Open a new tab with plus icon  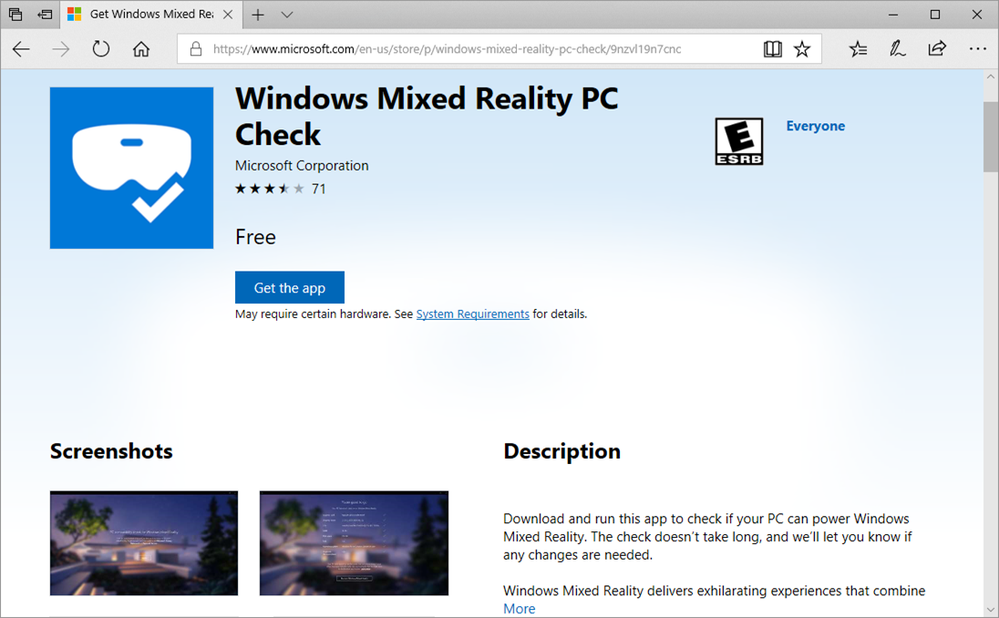click(x=257, y=15)
